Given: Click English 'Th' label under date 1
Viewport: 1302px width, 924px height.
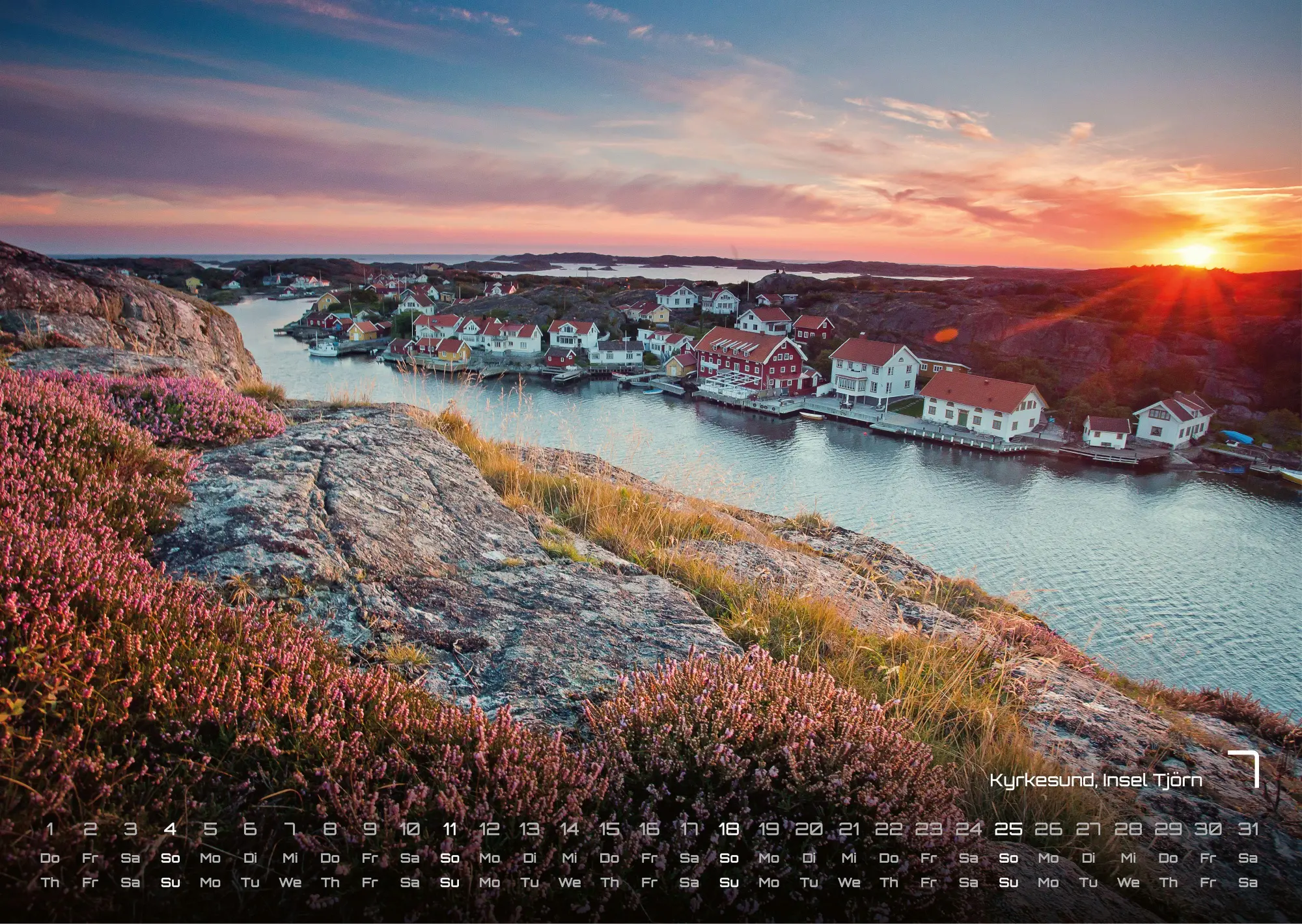Looking at the screenshot, I should click(50, 883).
